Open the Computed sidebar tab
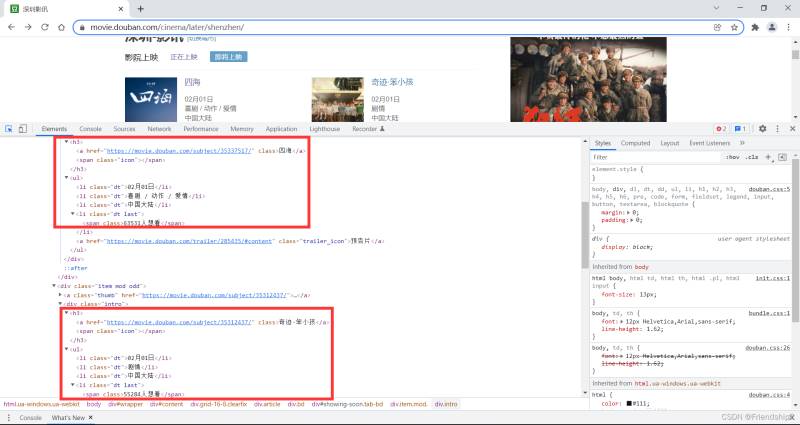 coord(635,143)
